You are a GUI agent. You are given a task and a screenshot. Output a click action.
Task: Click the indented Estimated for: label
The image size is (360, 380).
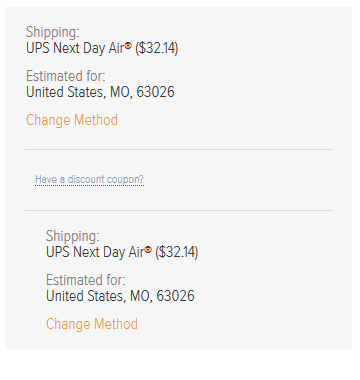[86, 280]
